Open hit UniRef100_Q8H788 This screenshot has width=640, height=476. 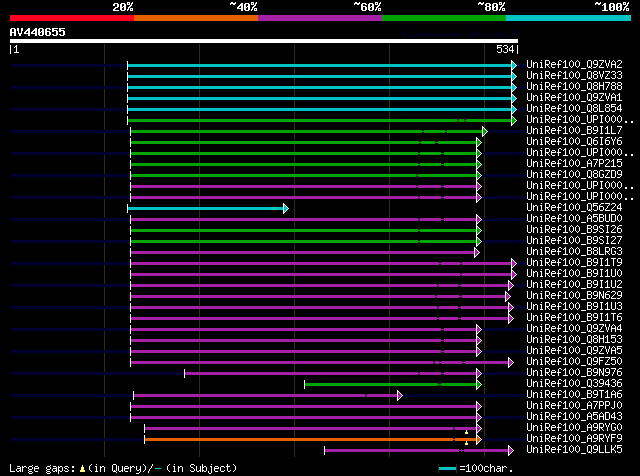pos(574,87)
